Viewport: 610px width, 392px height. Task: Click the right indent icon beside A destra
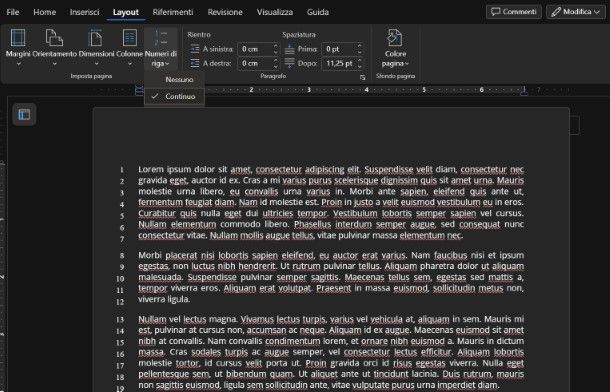[195, 63]
